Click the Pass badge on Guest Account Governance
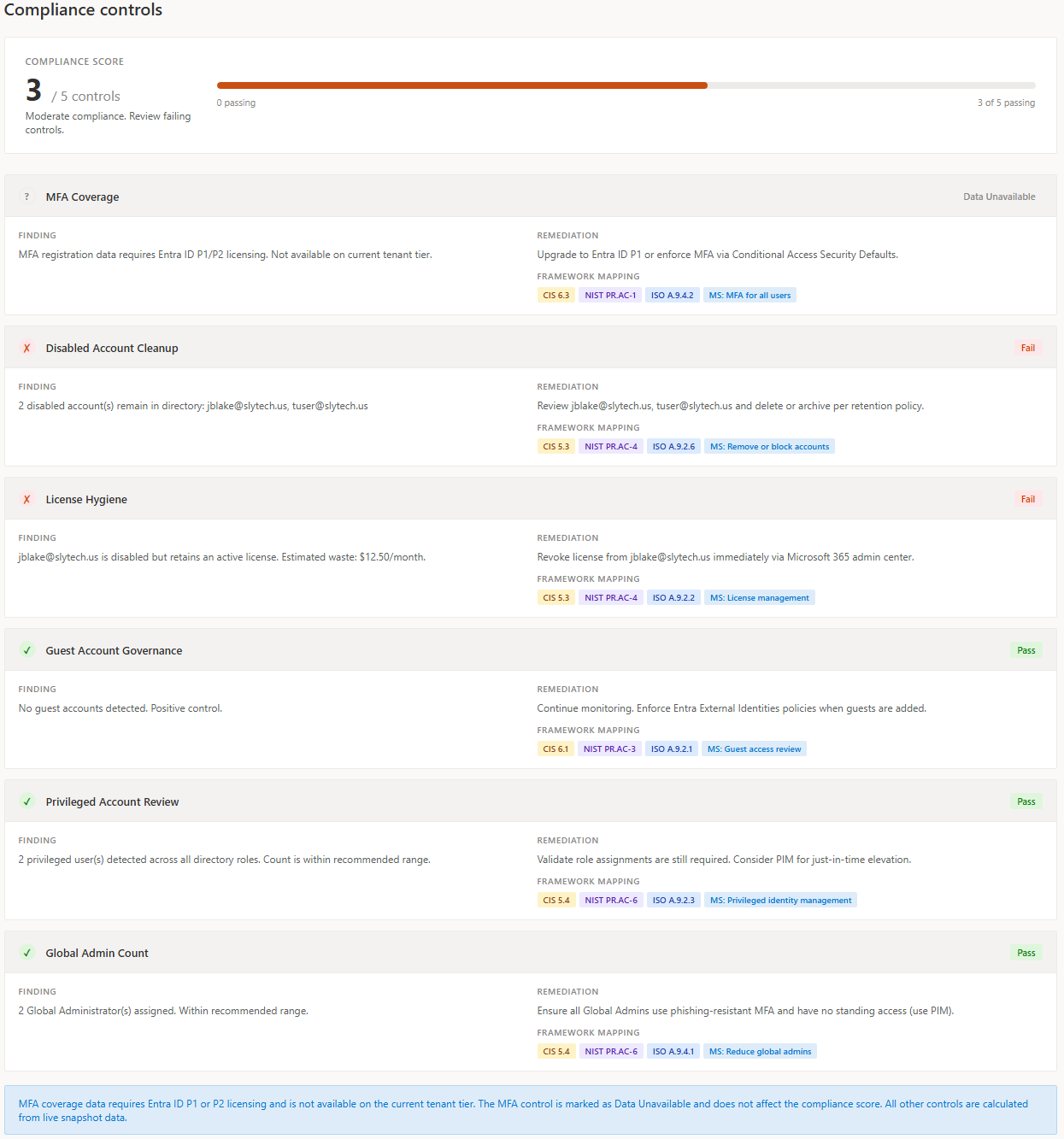The image size is (1064, 1139). pos(1026,650)
